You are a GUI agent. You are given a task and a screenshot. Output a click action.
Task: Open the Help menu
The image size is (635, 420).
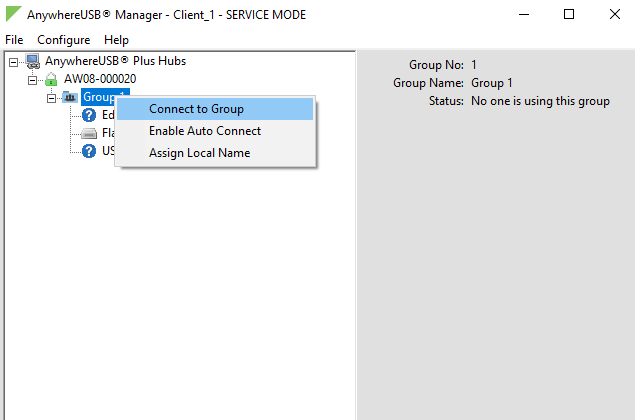point(116,40)
